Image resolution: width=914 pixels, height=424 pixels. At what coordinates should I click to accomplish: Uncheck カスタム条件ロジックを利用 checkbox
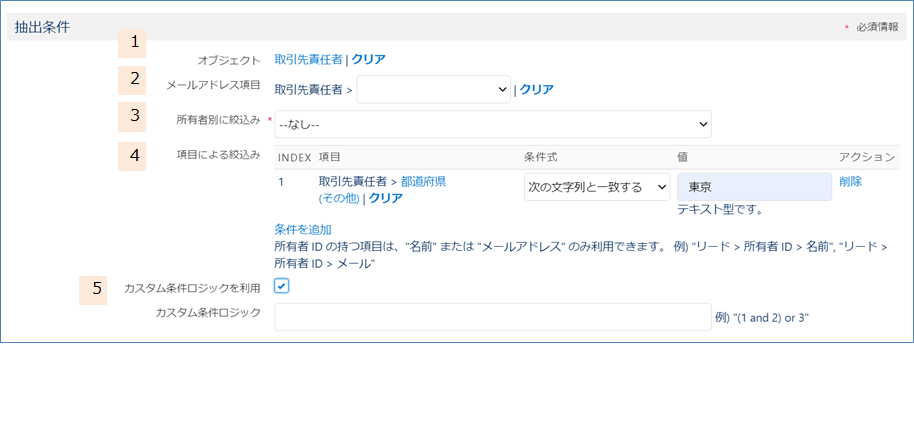[x=282, y=286]
